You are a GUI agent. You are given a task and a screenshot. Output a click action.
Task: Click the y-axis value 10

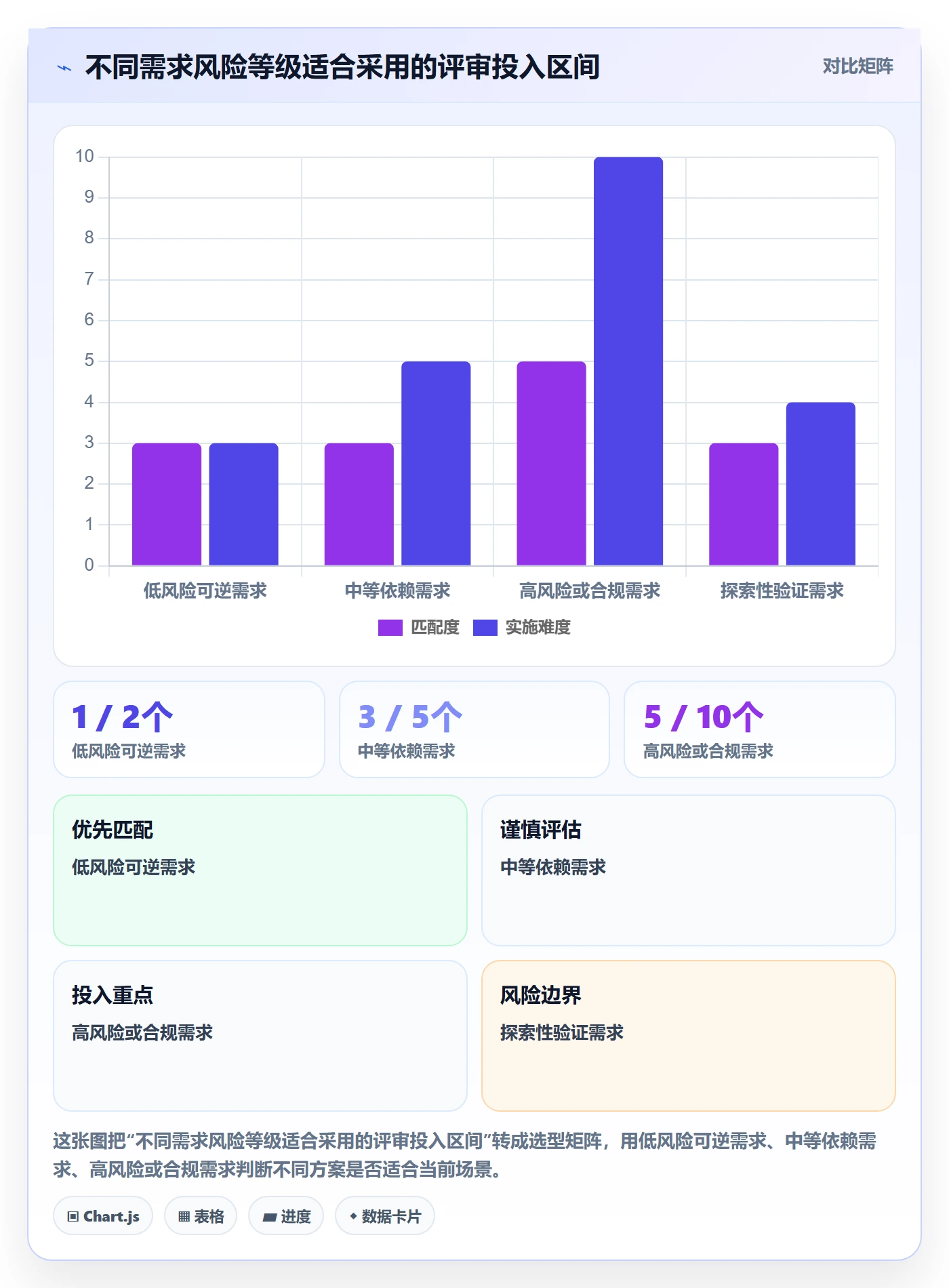click(x=85, y=157)
